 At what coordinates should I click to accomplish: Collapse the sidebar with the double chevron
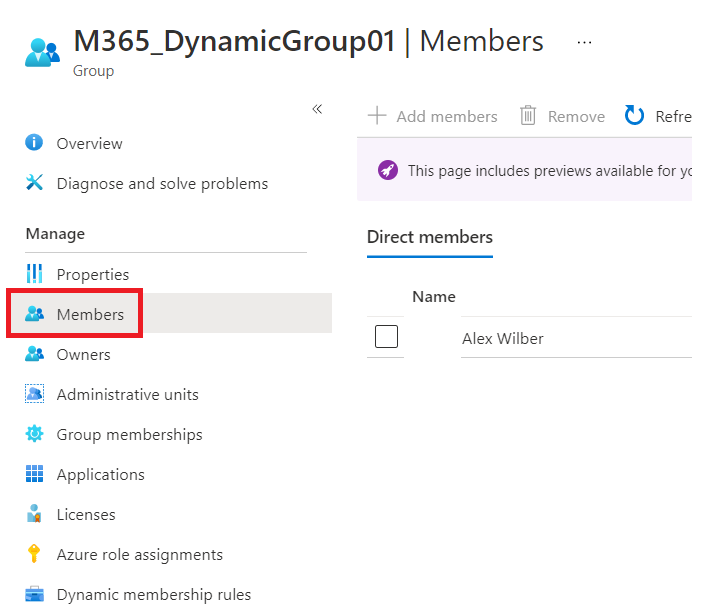[x=317, y=109]
